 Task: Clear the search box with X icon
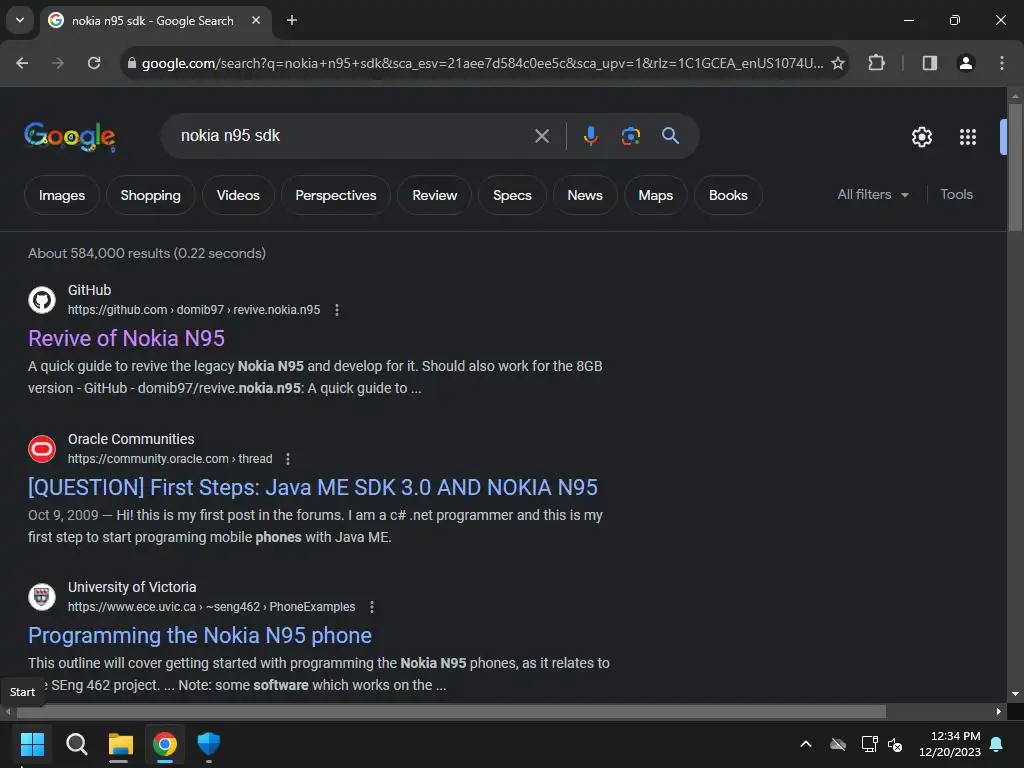pyautogui.click(x=541, y=136)
